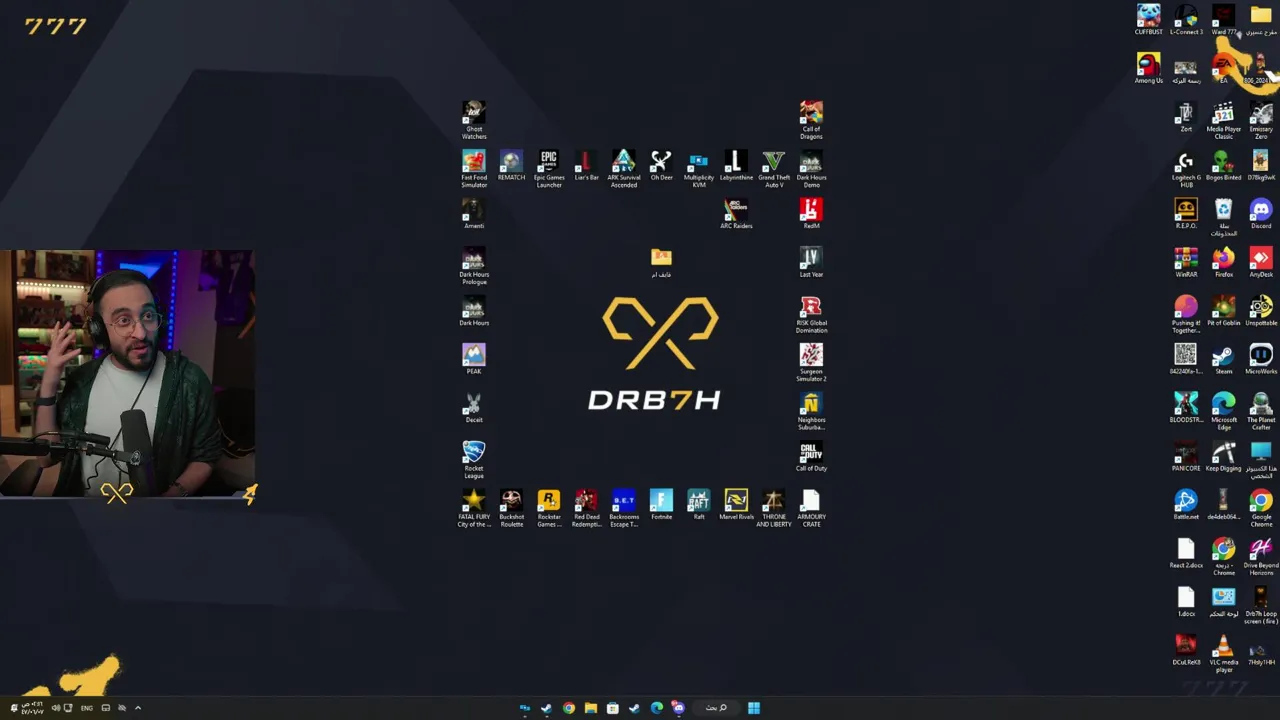Click the Firefox desktop icon
The width and height of the screenshot is (1280, 720).
pyautogui.click(x=1223, y=263)
